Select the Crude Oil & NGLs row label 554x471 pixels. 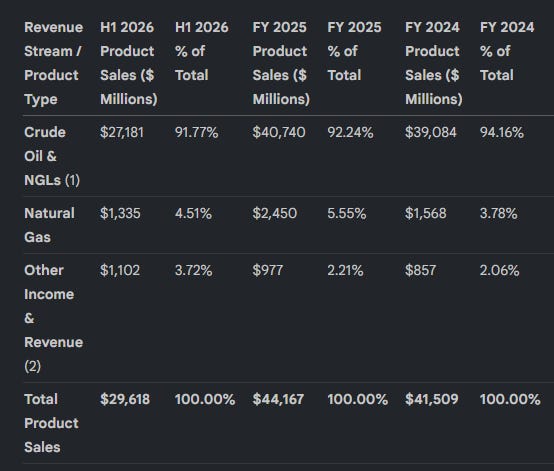52,156
